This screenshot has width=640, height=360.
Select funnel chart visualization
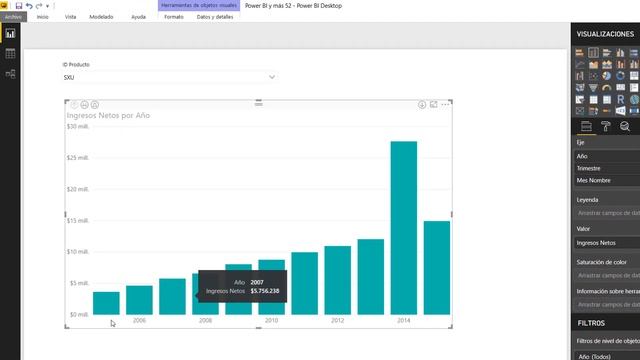(593, 87)
